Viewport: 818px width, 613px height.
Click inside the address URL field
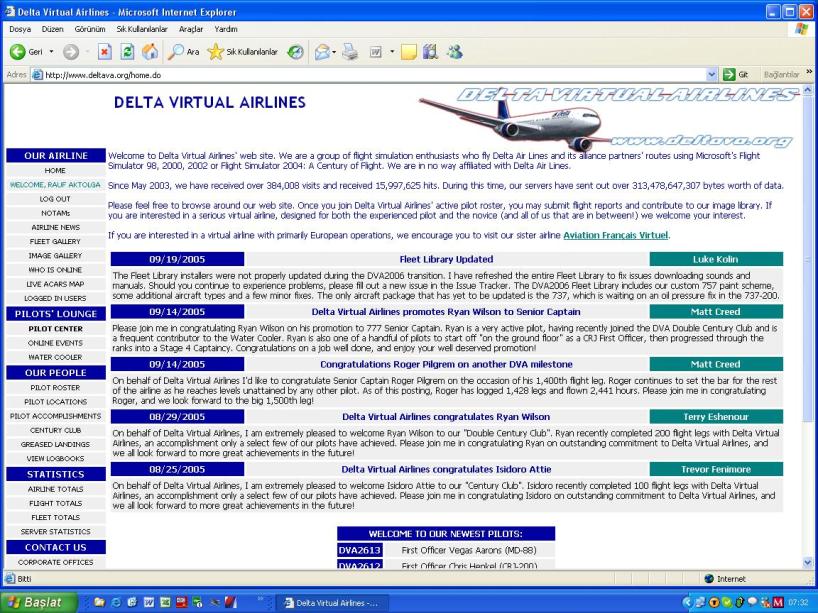[x=373, y=75]
